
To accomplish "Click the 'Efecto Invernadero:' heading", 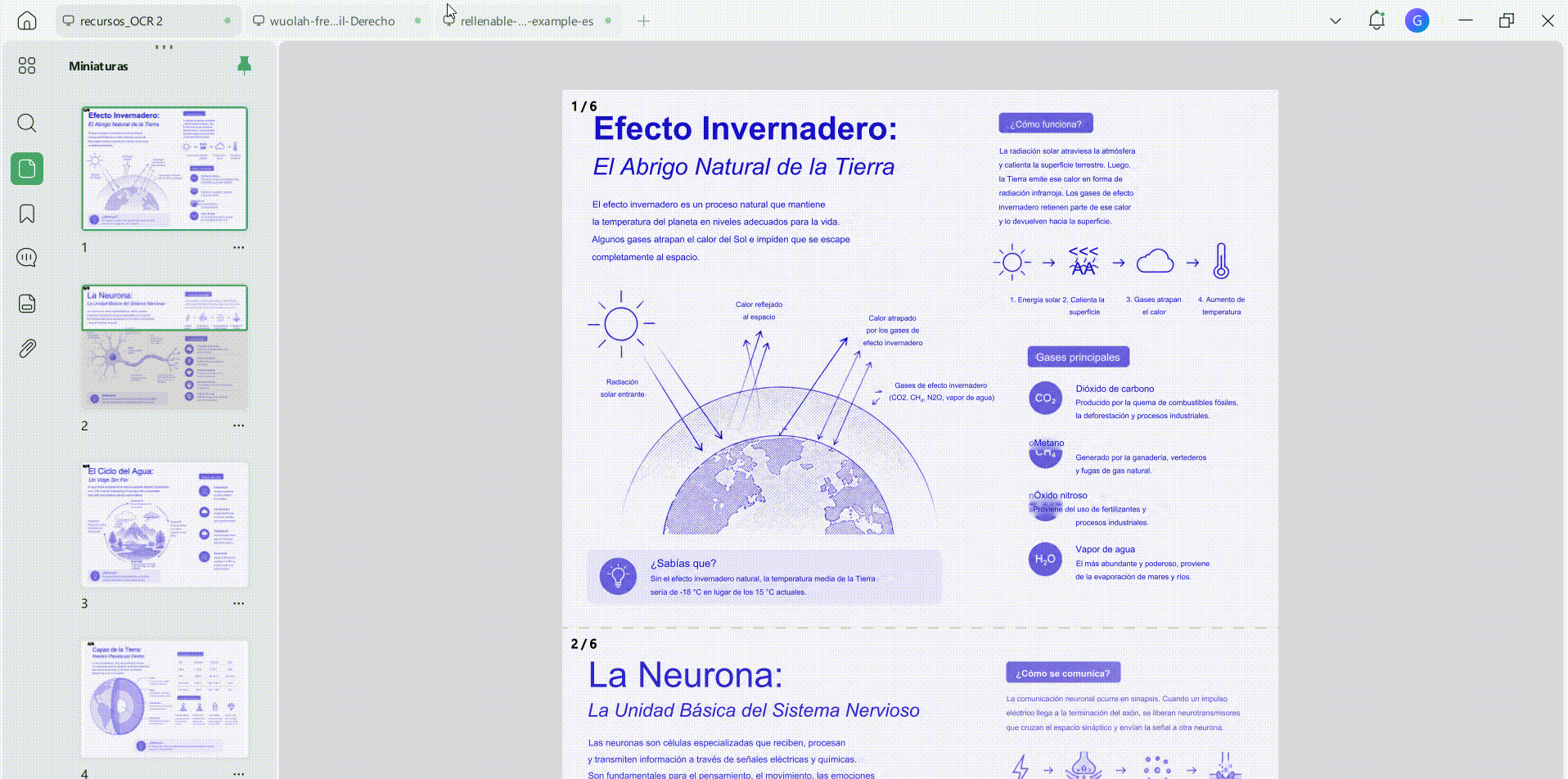I will (745, 128).
